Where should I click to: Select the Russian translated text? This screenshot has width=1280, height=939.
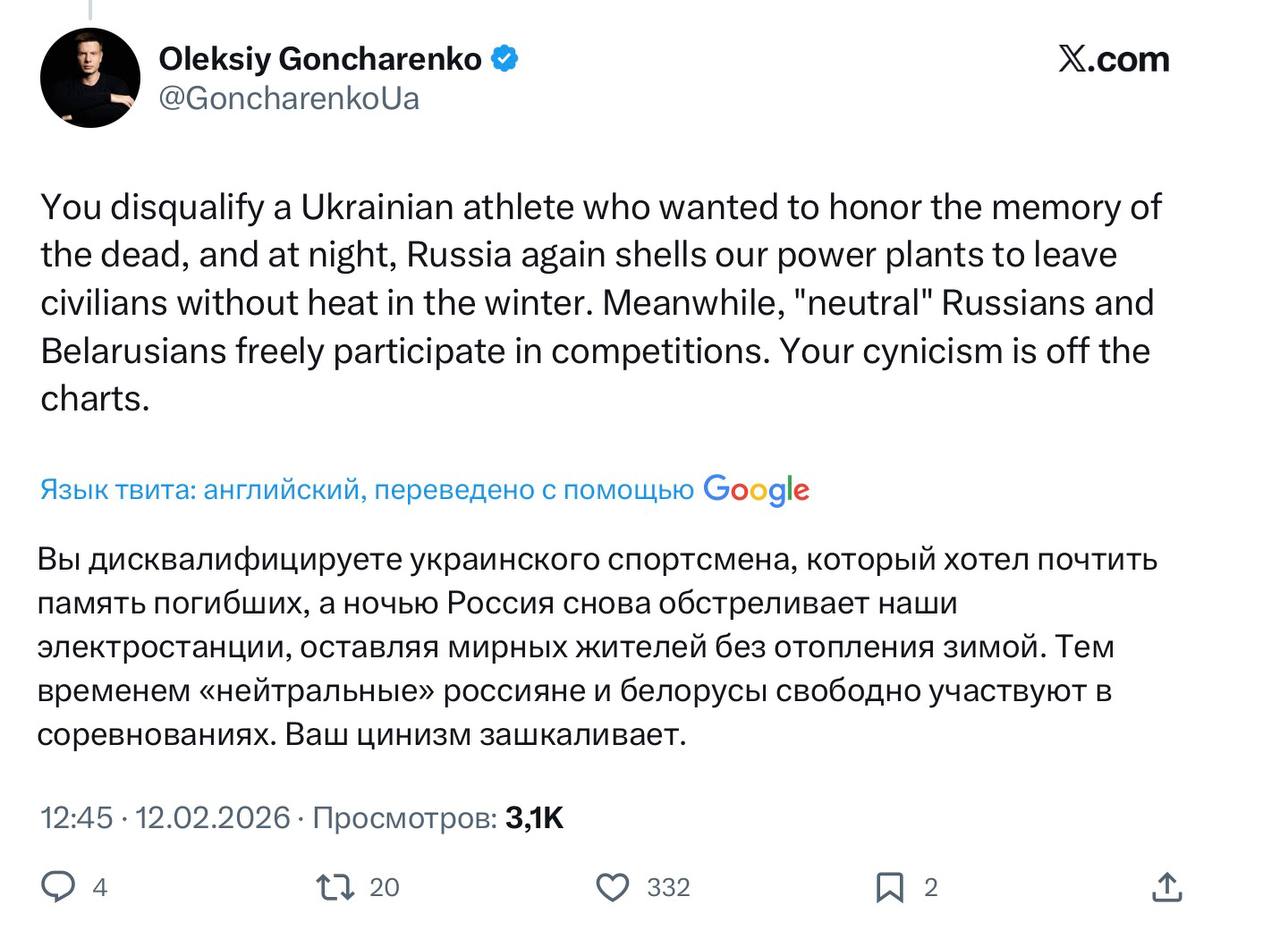[597, 646]
